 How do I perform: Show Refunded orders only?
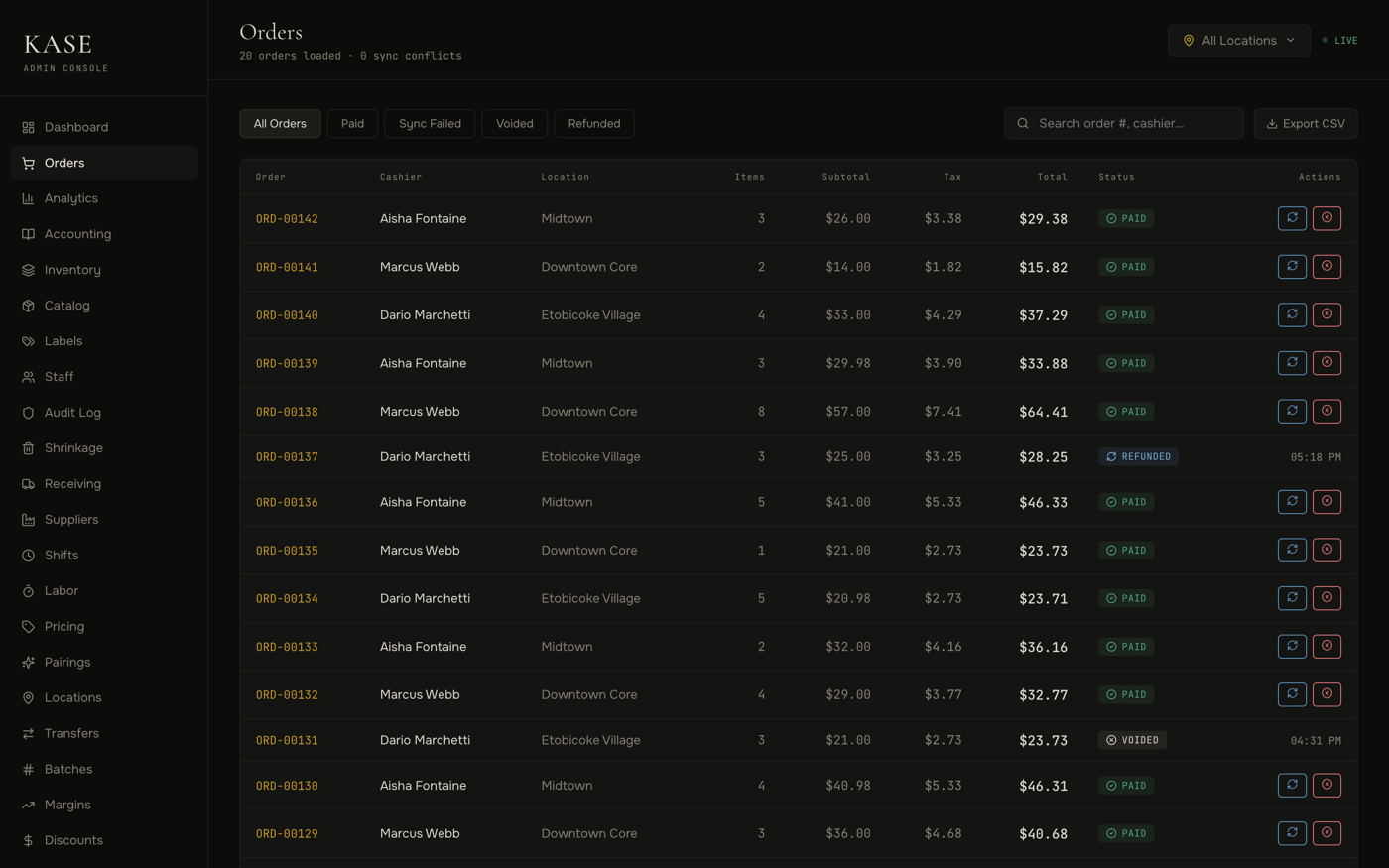594,123
